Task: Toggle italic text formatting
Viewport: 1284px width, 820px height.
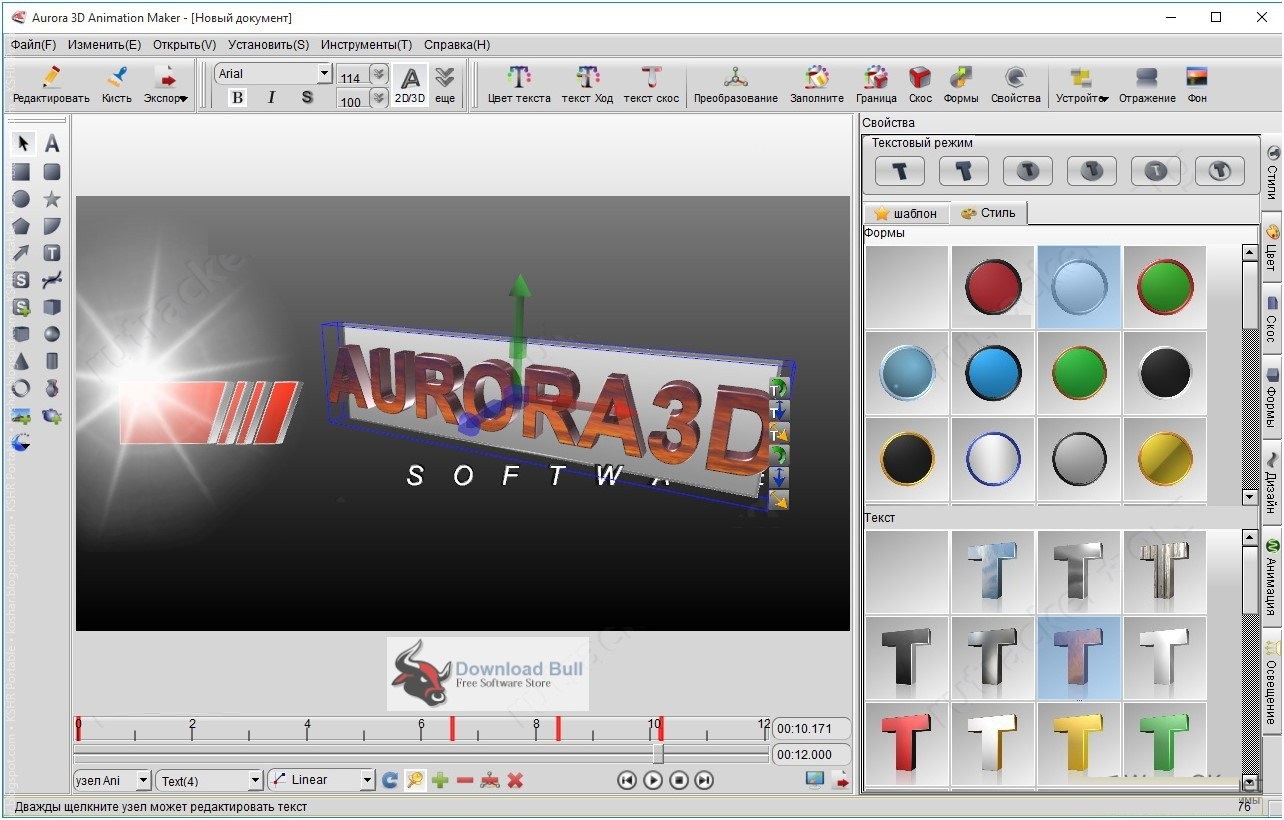Action: coord(271,97)
